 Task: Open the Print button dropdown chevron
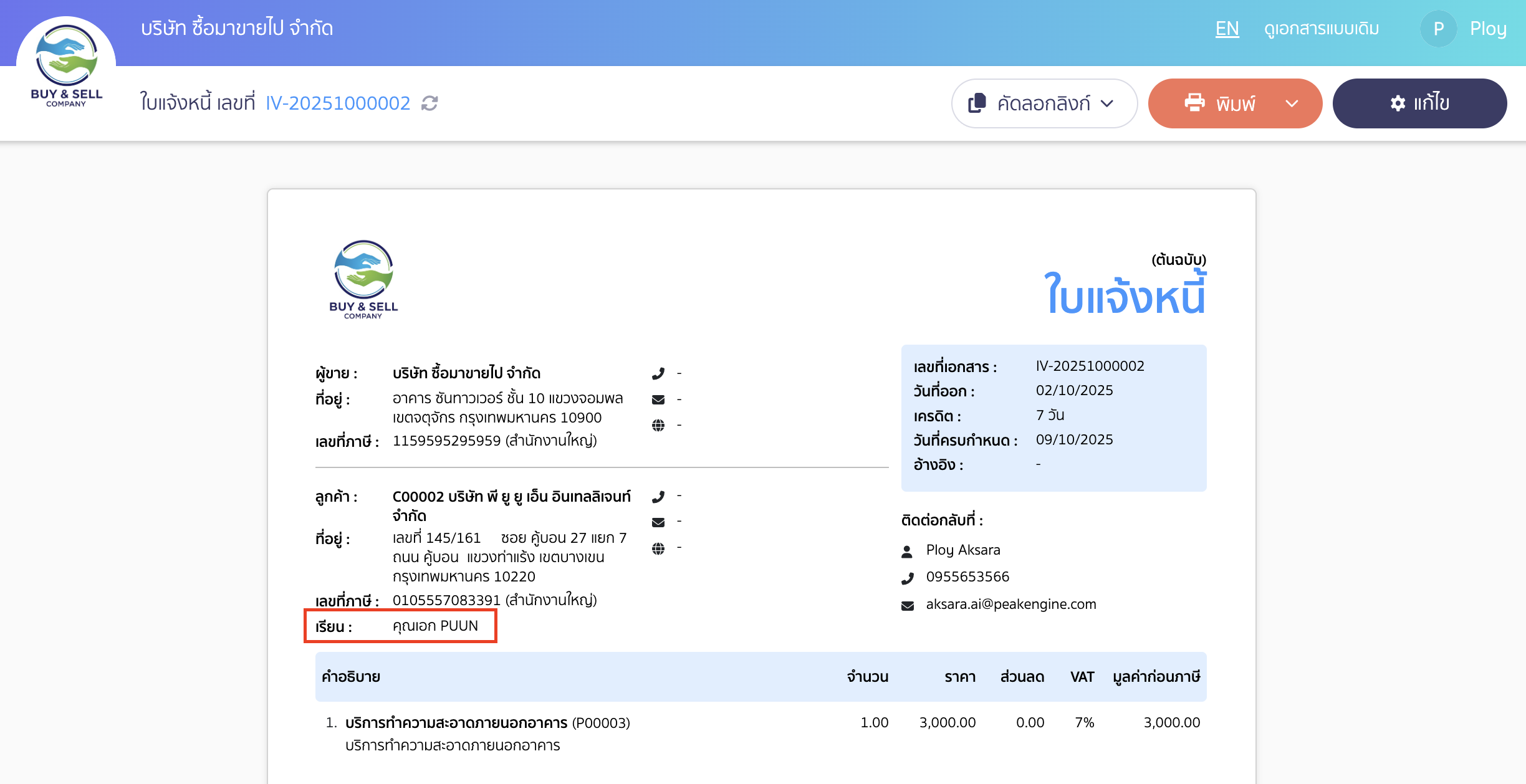click(1290, 103)
